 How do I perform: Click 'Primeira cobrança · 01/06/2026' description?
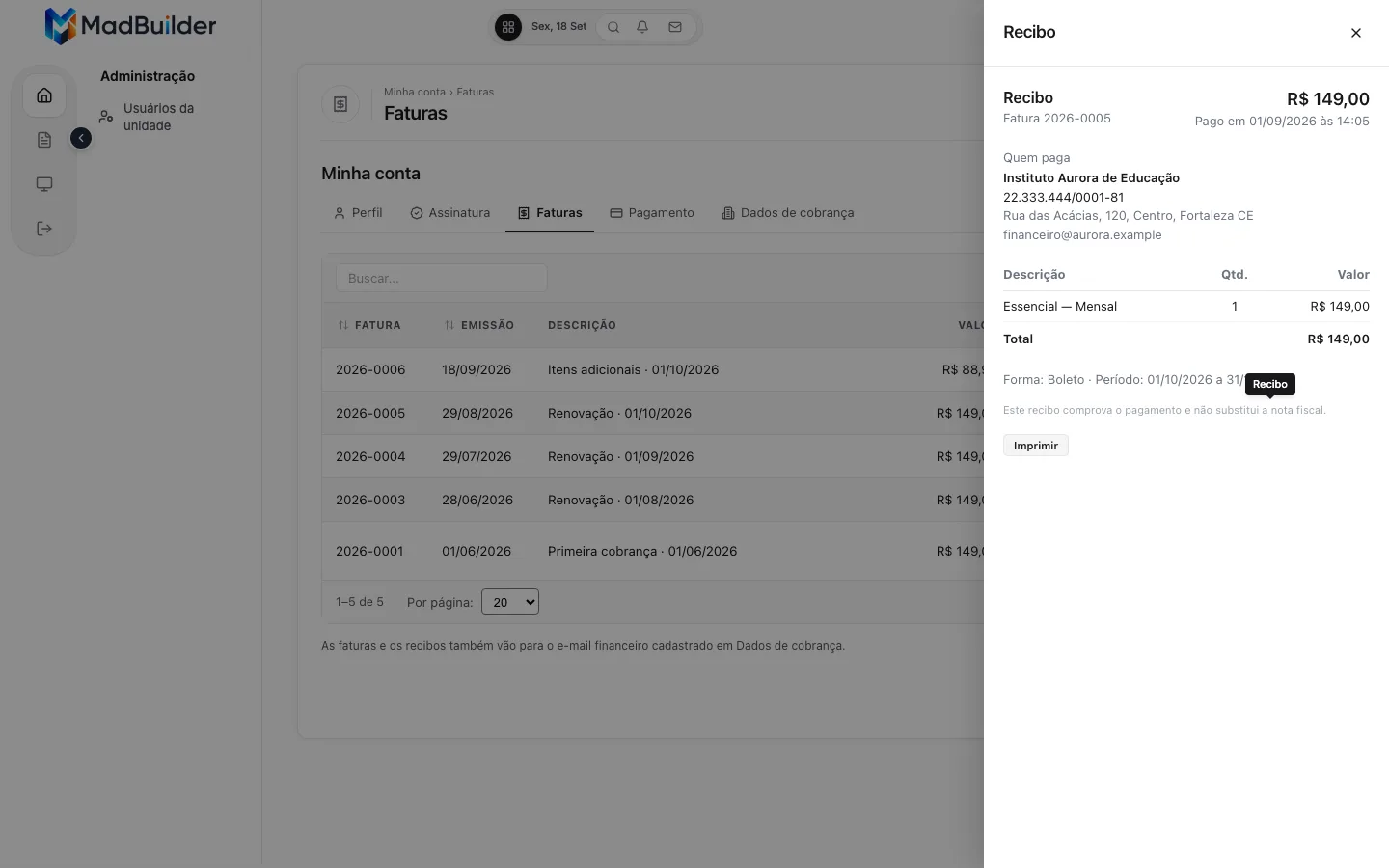642,551
